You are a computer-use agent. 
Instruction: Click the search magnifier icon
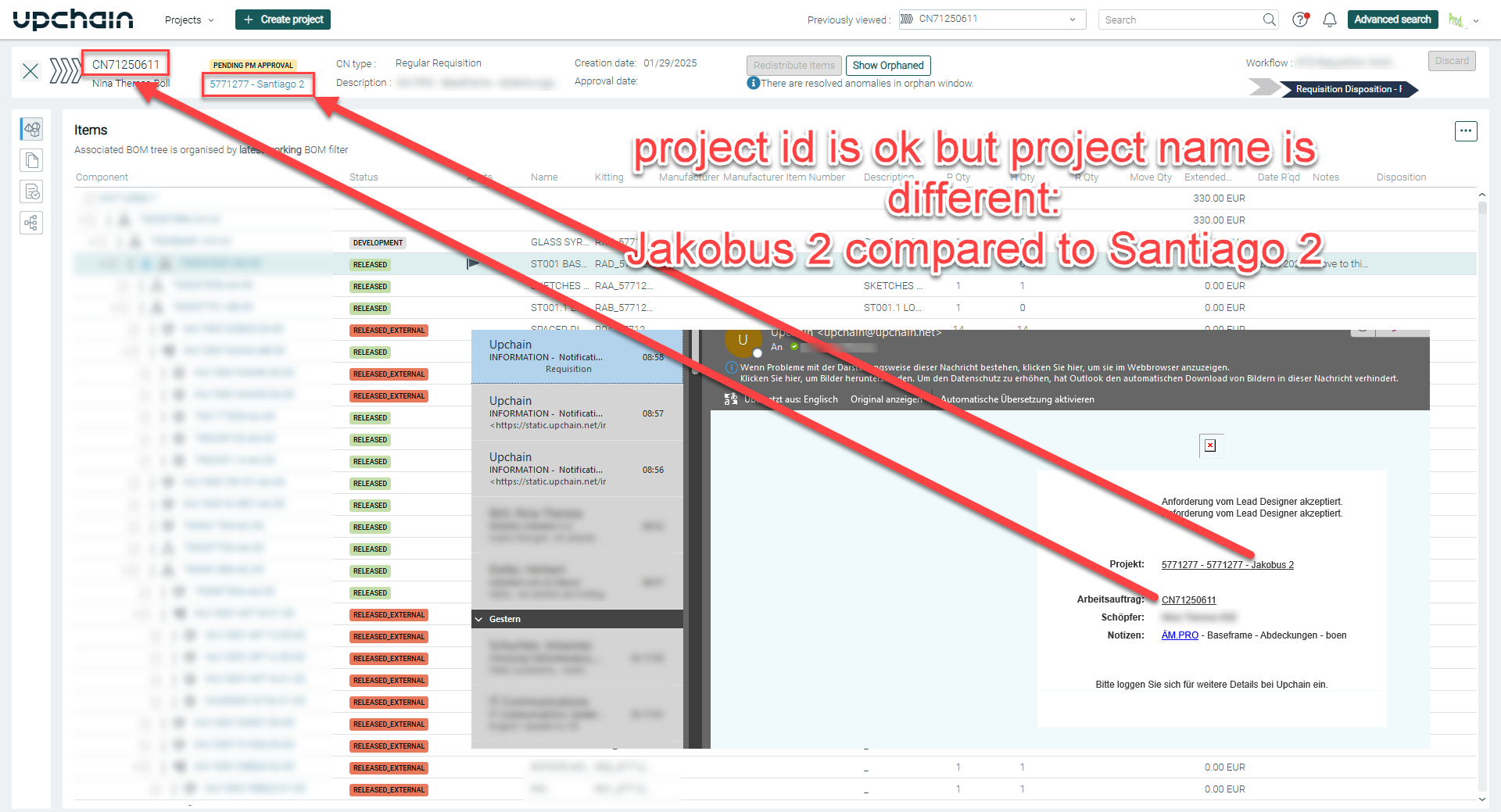click(1269, 20)
